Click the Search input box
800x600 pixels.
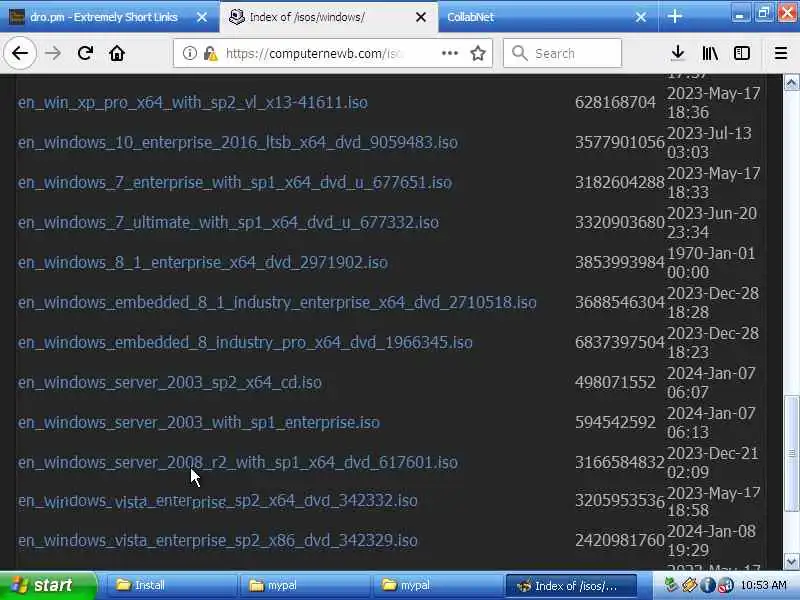click(x=562, y=53)
